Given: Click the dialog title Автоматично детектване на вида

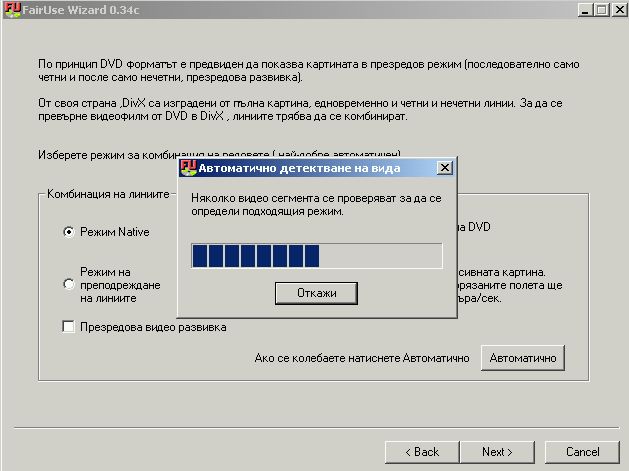Looking at the screenshot, I should [x=299, y=168].
